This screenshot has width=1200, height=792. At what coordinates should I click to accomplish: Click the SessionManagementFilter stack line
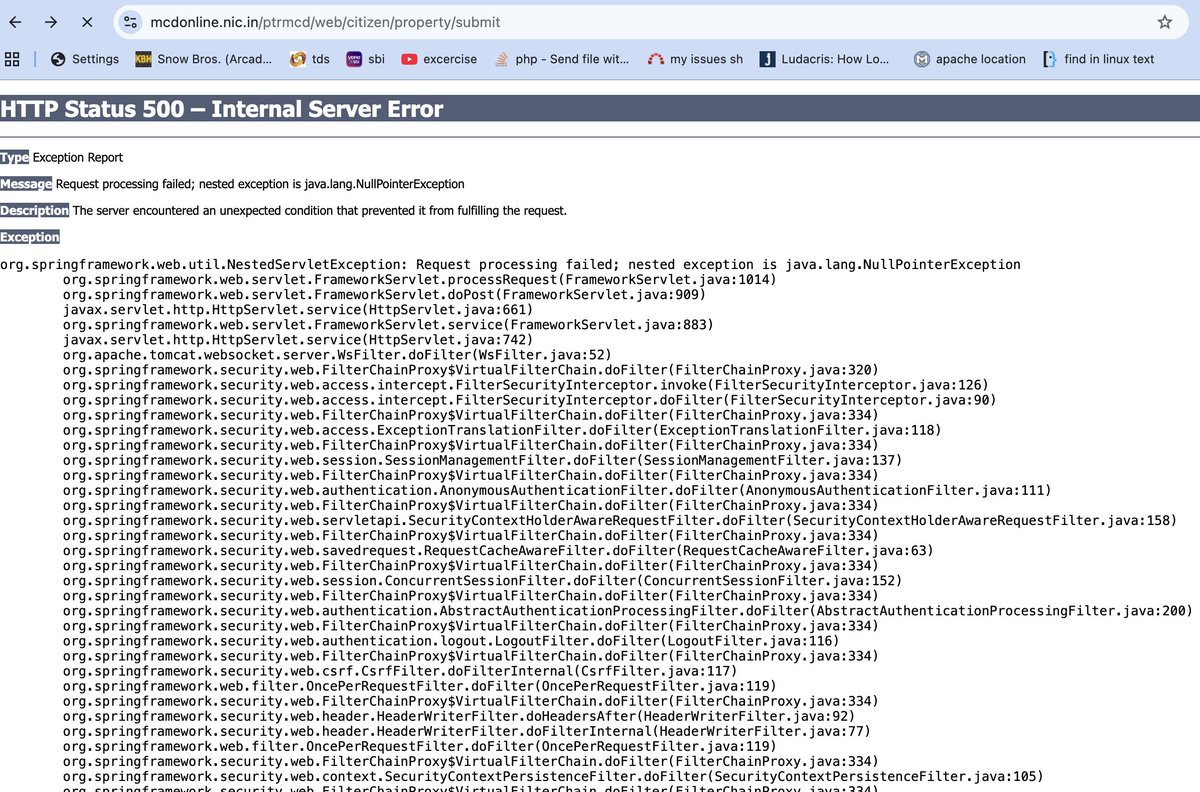(482, 460)
